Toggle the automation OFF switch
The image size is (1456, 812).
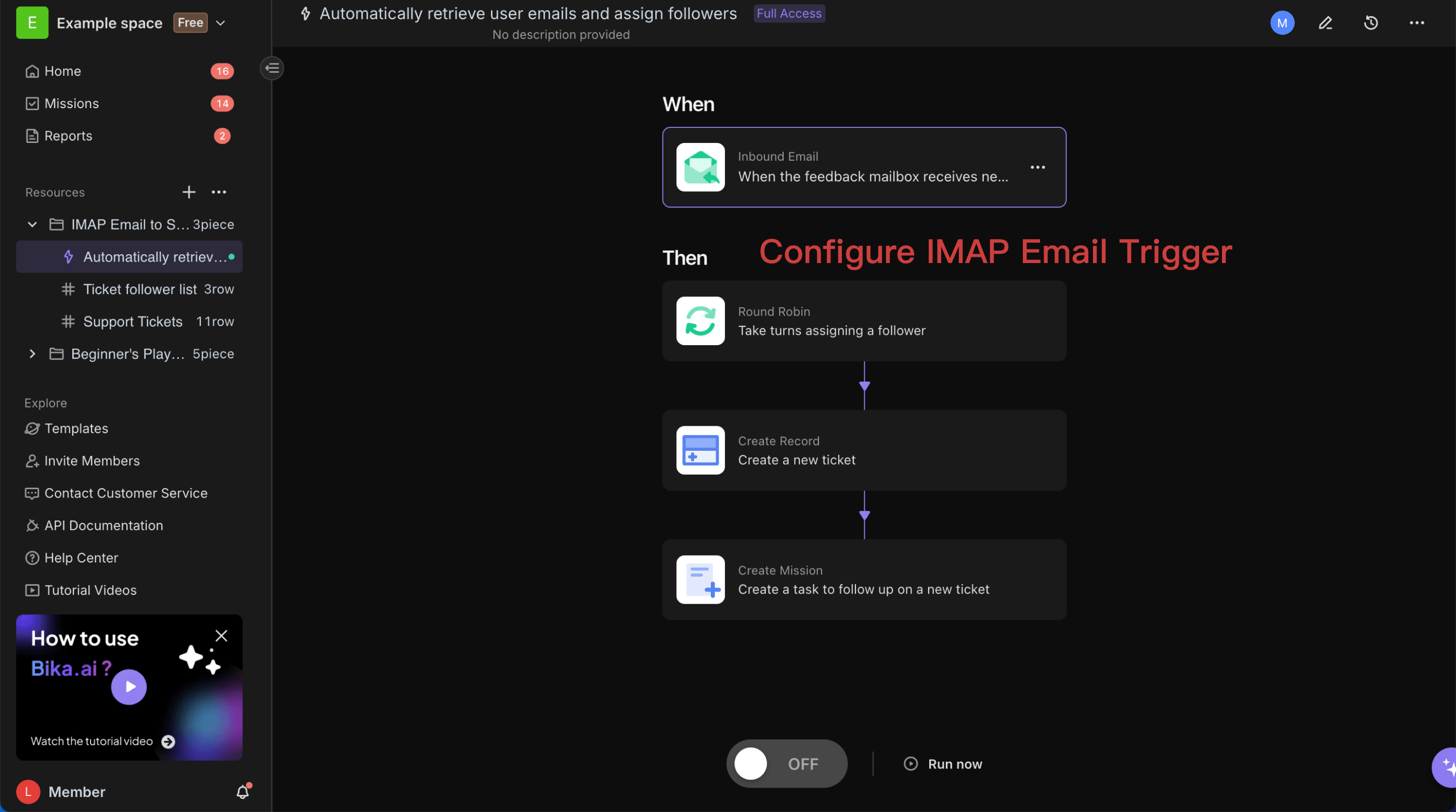[786, 763]
